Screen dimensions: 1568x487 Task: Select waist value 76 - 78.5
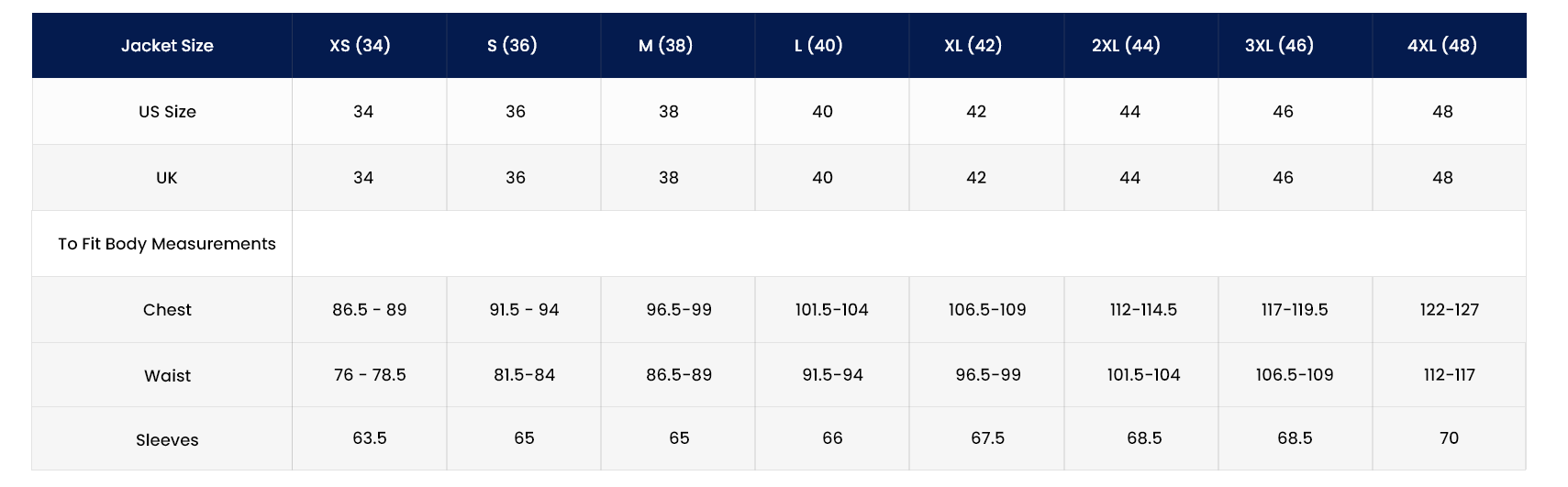[370, 375]
